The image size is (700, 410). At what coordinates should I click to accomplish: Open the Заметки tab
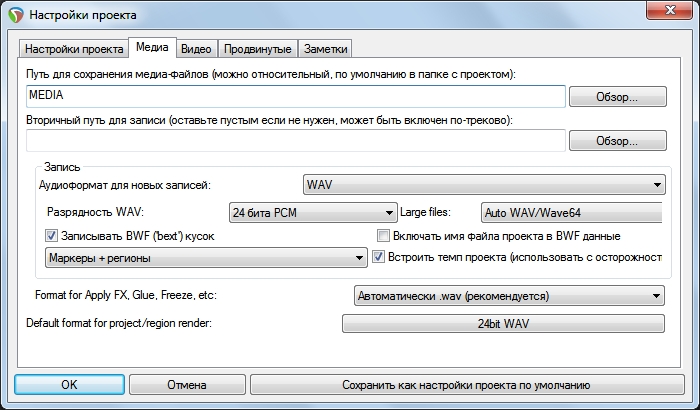tap(325, 49)
